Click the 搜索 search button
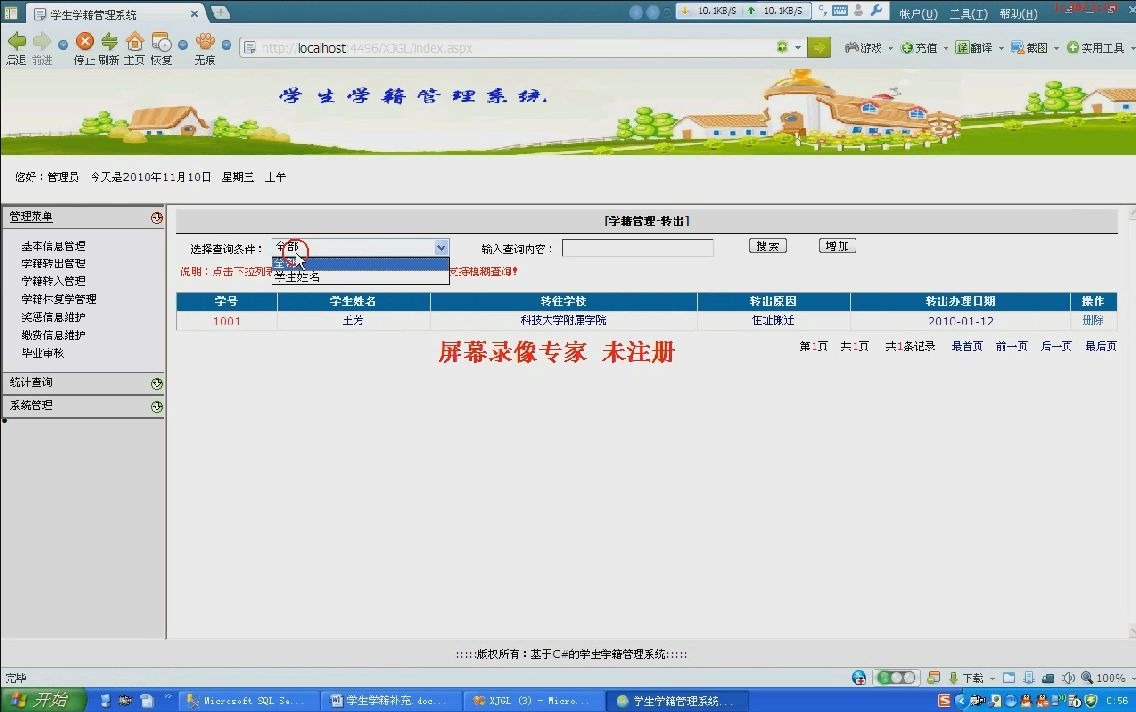The height and width of the screenshot is (712, 1136). coord(767,245)
